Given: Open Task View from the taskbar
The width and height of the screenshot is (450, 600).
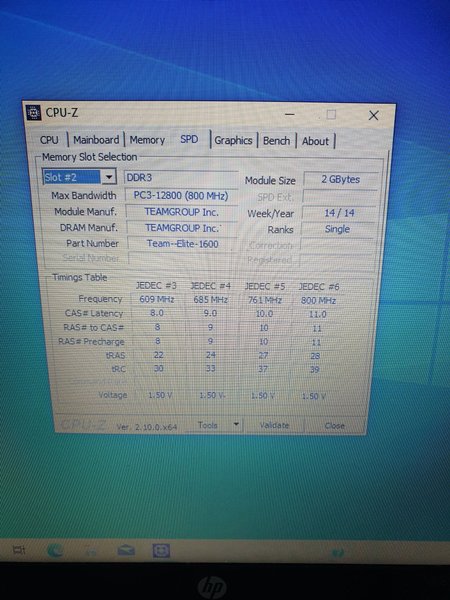Looking at the screenshot, I should point(19,551).
